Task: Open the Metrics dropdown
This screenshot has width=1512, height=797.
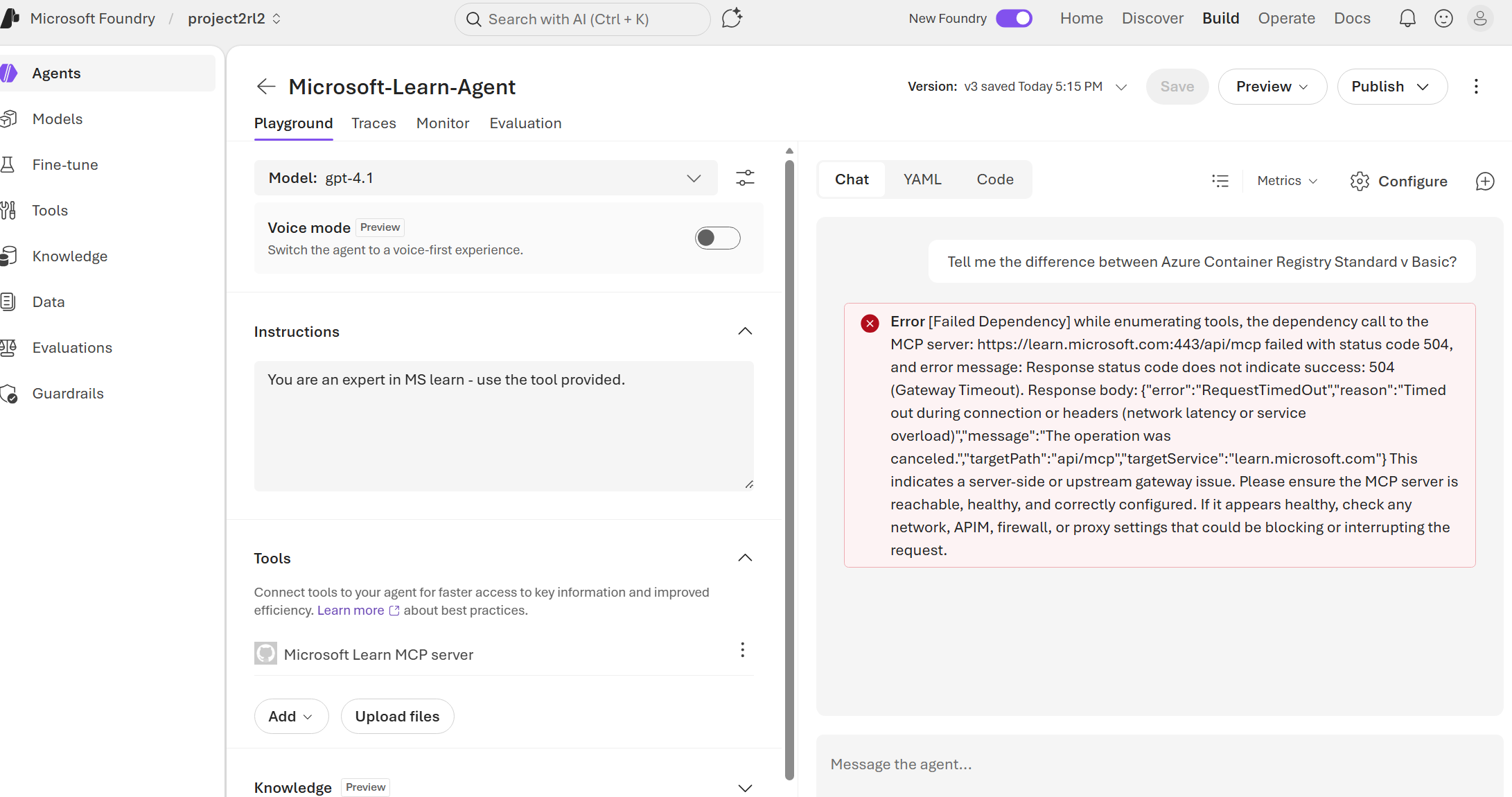Action: pos(1287,181)
